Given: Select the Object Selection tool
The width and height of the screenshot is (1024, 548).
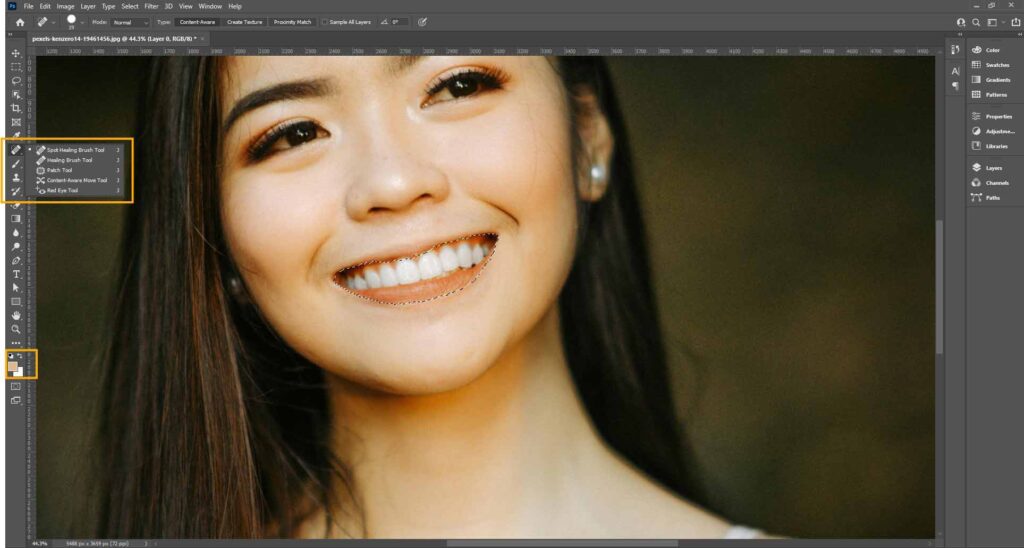Looking at the screenshot, I should (16, 95).
